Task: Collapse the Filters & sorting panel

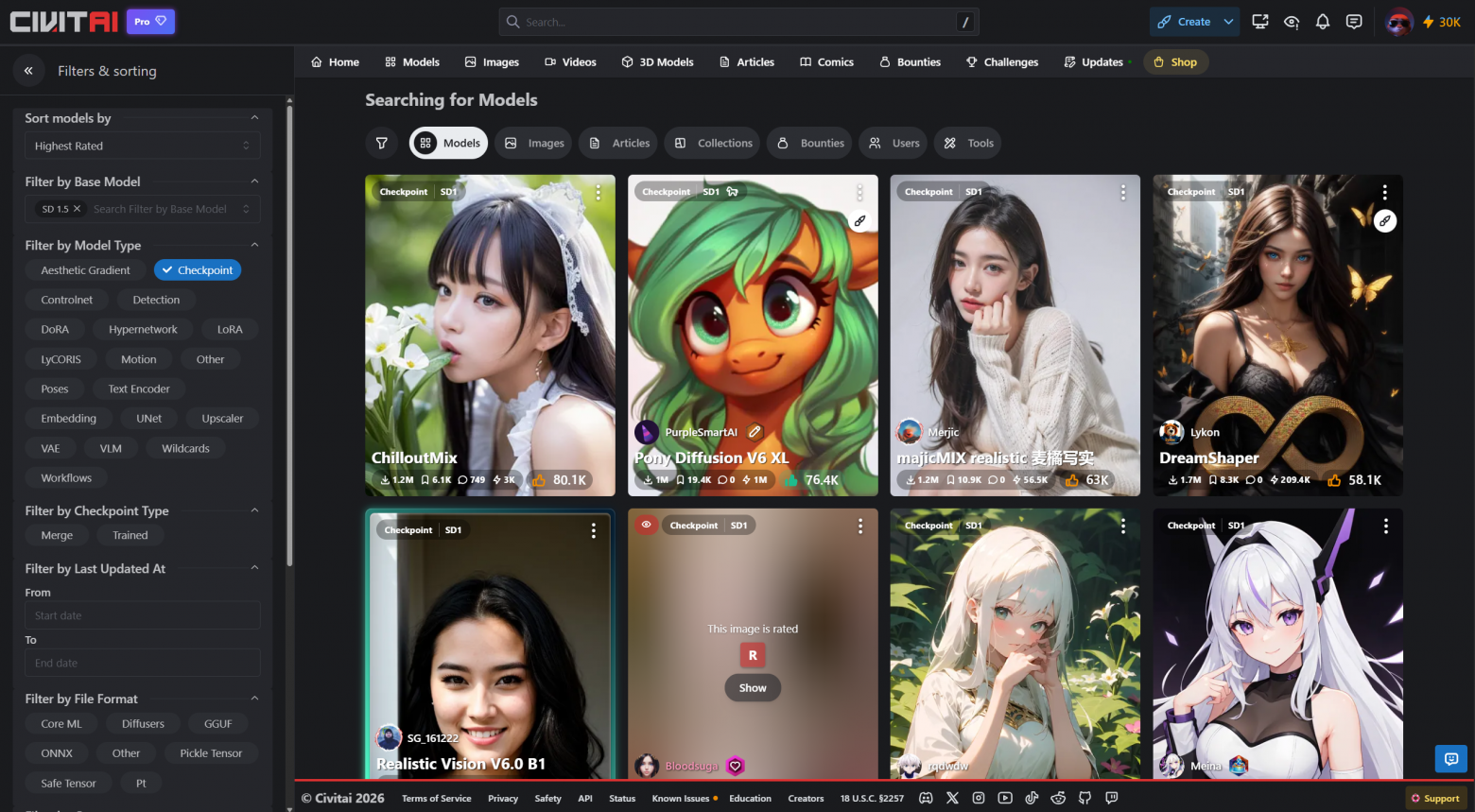Action: click(28, 71)
